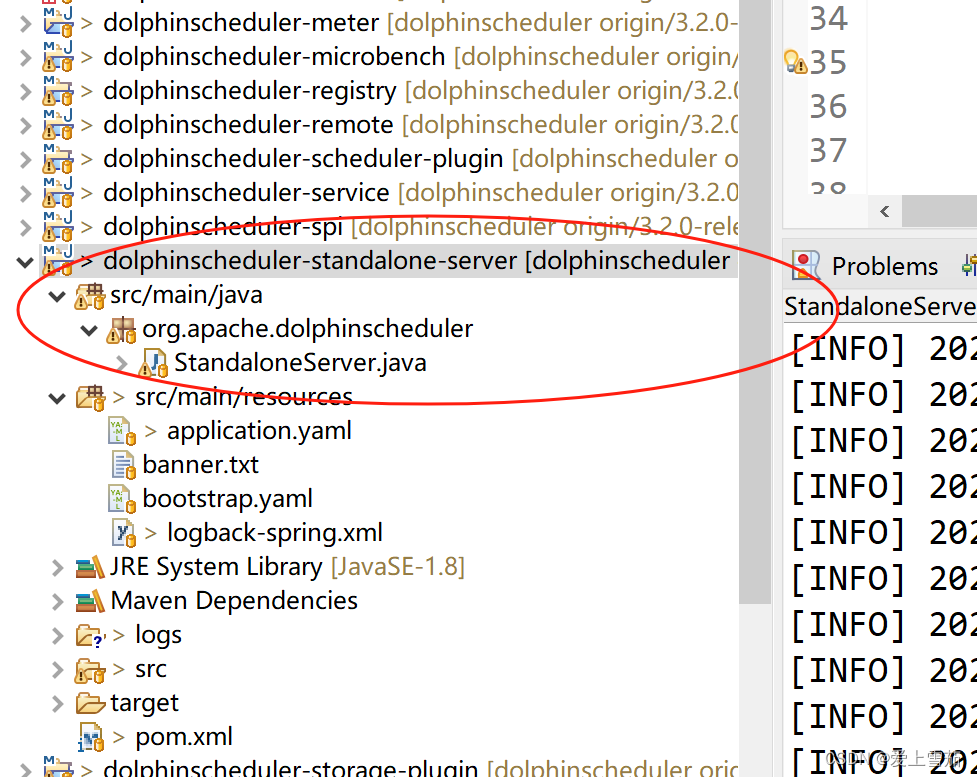The width and height of the screenshot is (977, 777).
Task: Click the left scroll arrow under the editor
Action: pyautogui.click(x=884, y=211)
